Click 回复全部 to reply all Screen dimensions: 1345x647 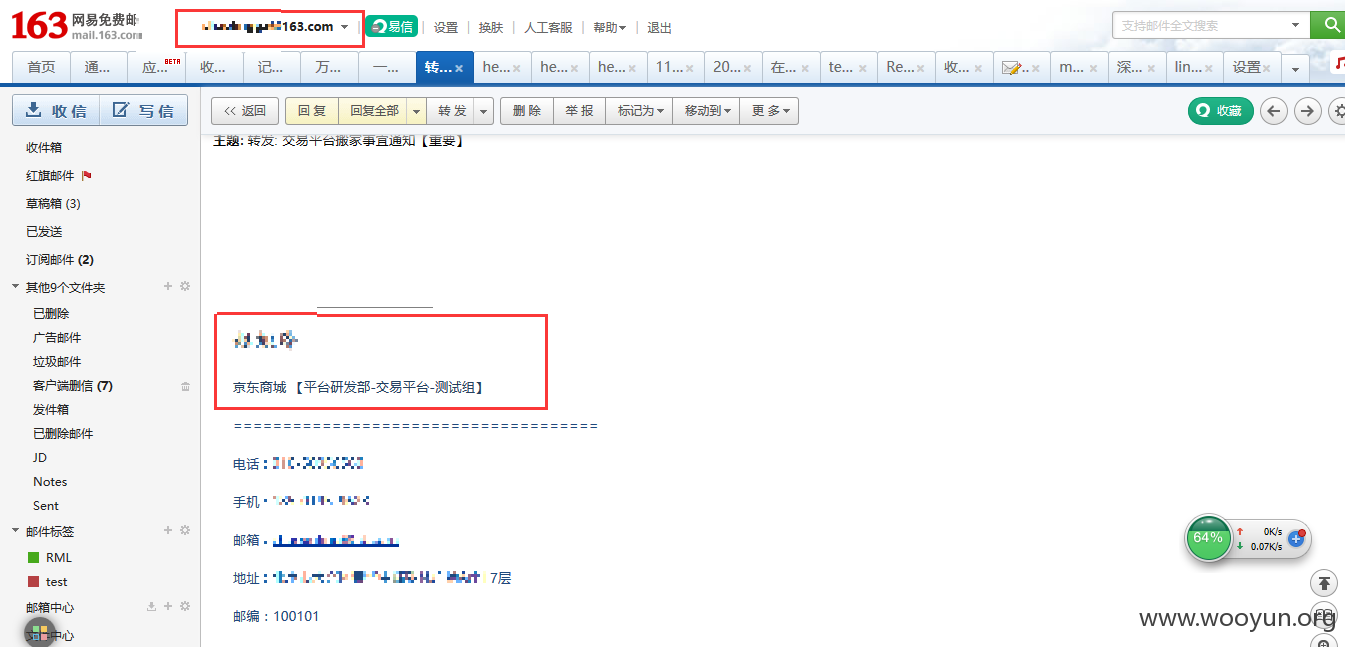click(374, 111)
